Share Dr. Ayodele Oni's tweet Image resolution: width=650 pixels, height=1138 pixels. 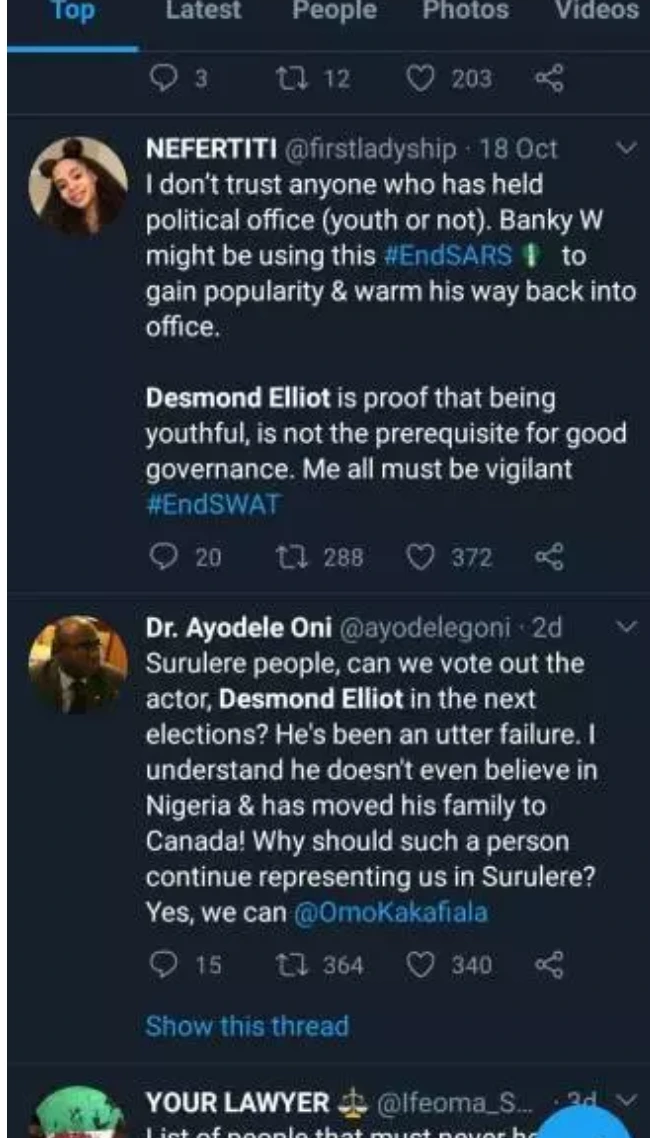coord(549,964)
